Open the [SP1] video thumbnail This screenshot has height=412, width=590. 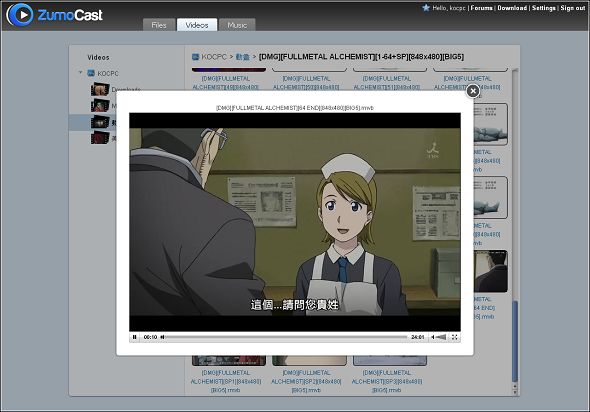pos(229,360)
